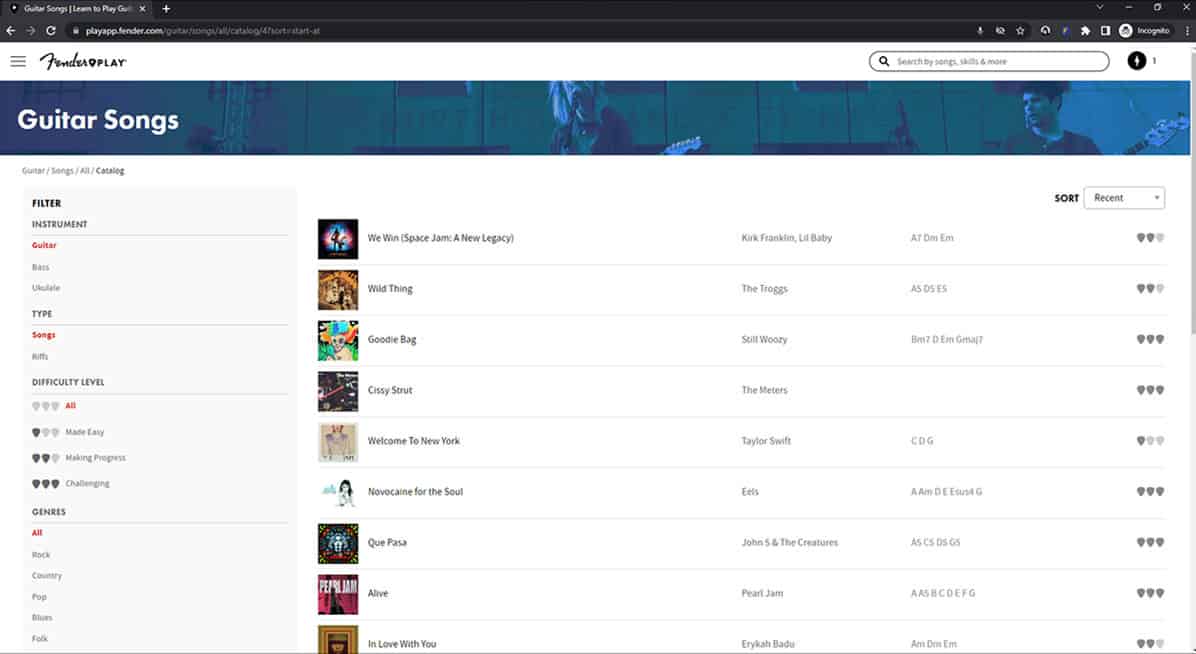
Task: Filter type by Songs
Action: [x=43, y=335]
